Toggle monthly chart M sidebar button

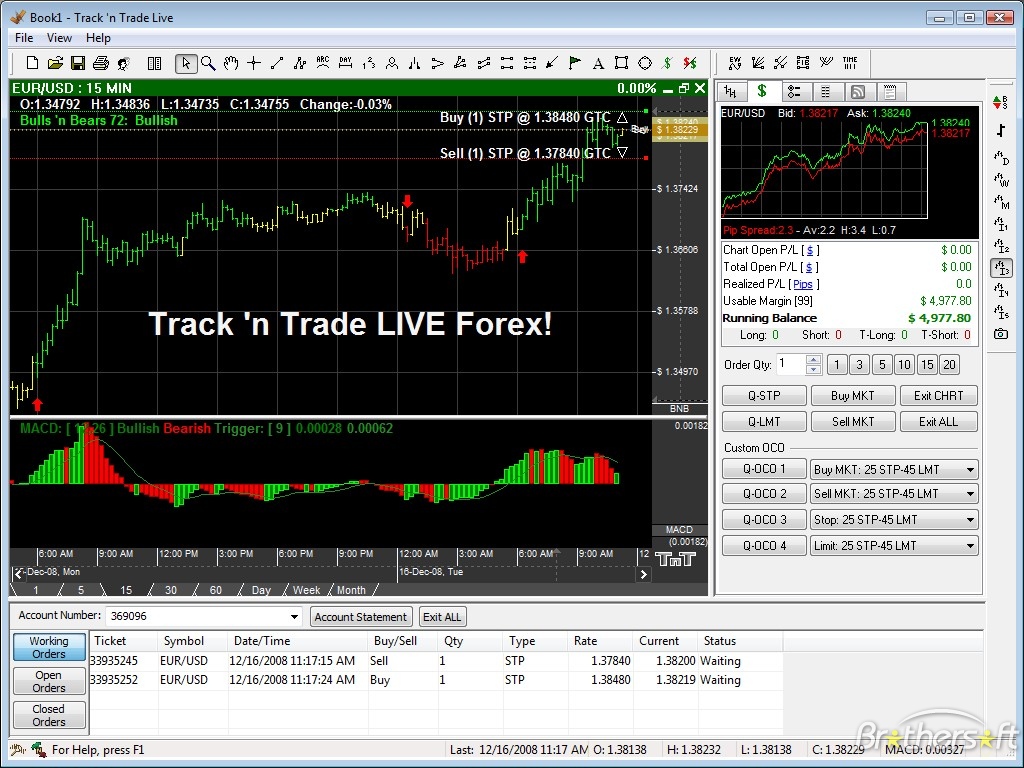pyautogui.click(x=1000, y=202)
